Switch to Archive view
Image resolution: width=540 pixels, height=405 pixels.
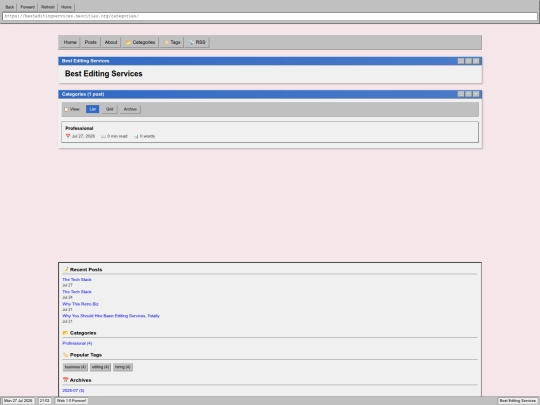[130, 109]
